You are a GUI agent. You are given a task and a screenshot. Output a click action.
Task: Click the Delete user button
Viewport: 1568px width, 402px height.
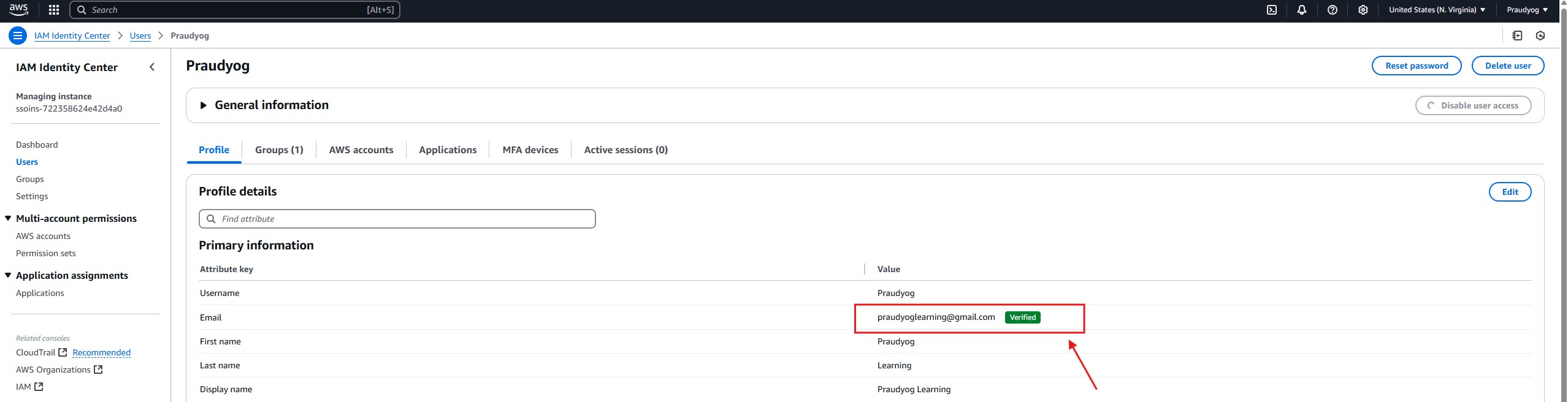(1507, 66)
